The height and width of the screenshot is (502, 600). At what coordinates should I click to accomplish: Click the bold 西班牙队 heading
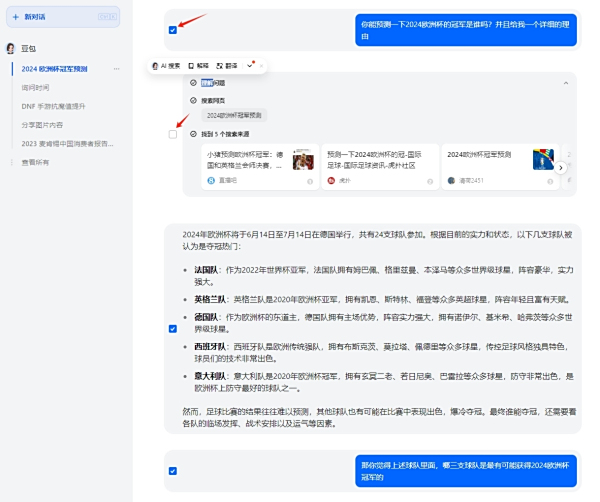pyautogui.click(x=210, y=347)
